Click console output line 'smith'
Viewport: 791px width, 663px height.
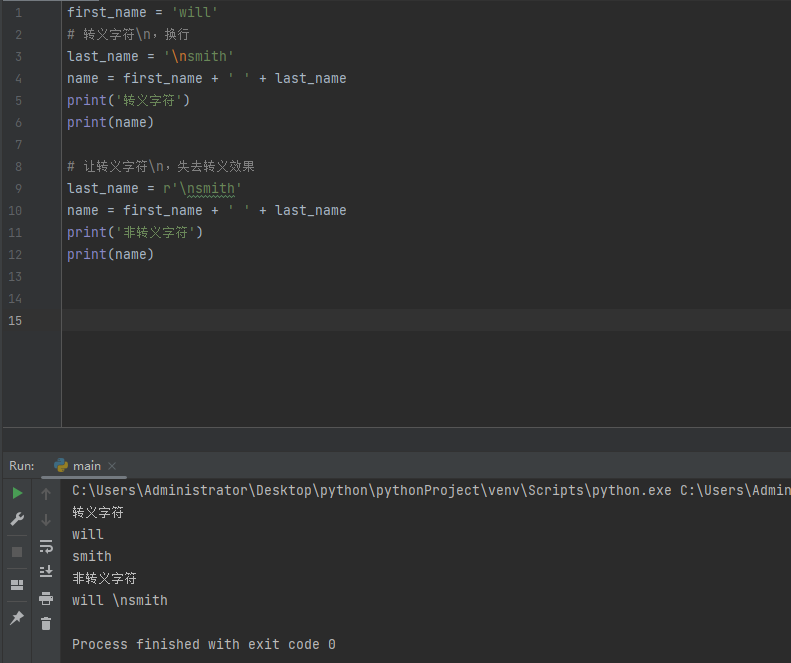pyautogui.click(x=92, y=557)
